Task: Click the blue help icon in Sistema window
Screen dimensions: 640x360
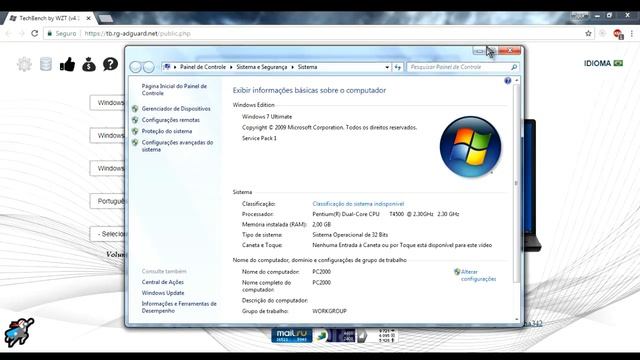Action: pos(507,81)
